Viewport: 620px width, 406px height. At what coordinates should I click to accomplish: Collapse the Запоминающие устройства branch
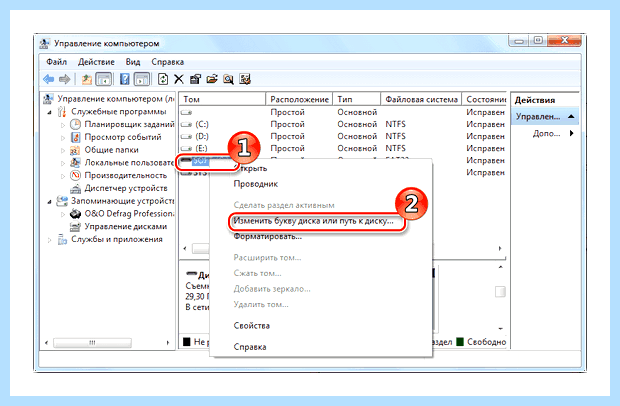(x=49, y=202)
